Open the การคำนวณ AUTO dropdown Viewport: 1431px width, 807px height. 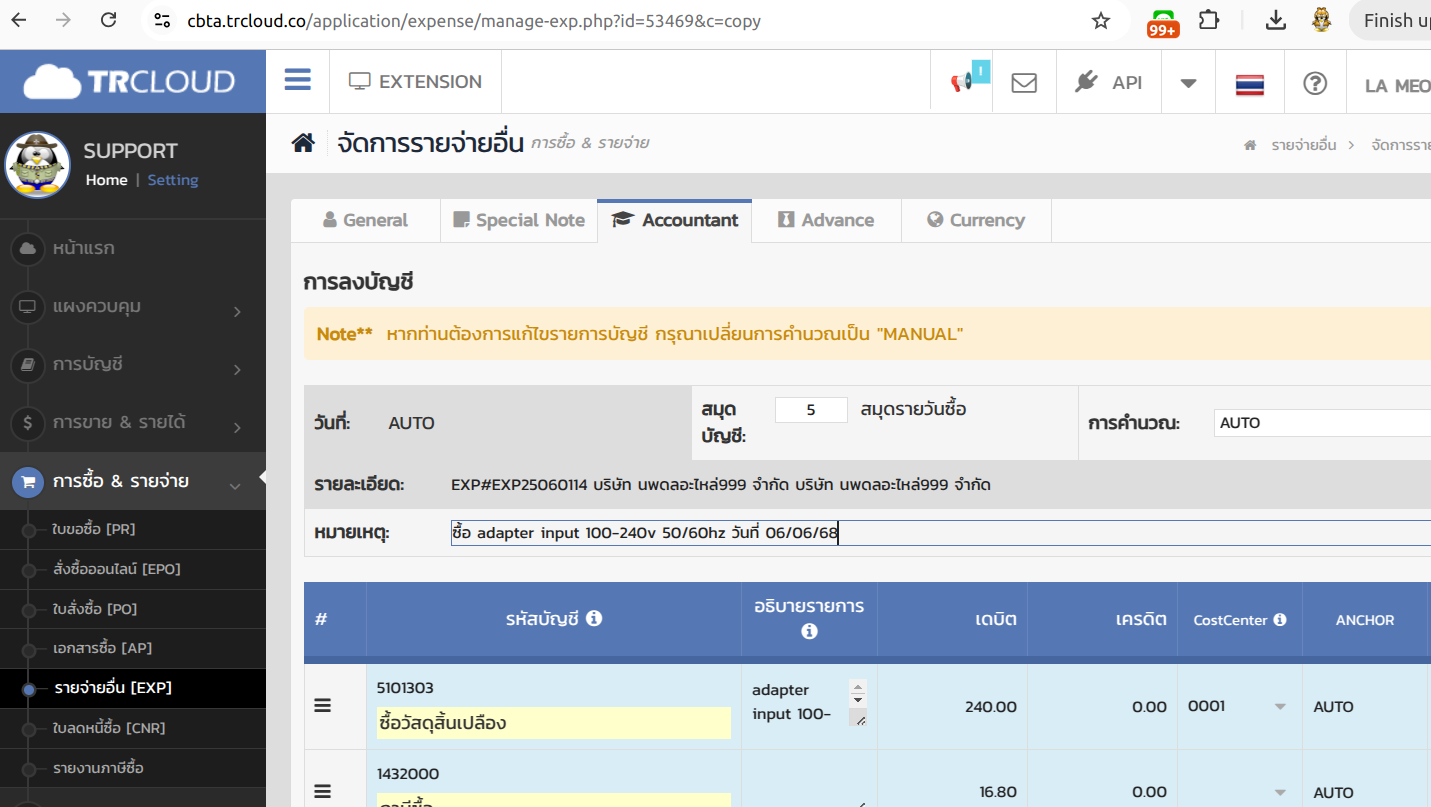coord(1322,422)
